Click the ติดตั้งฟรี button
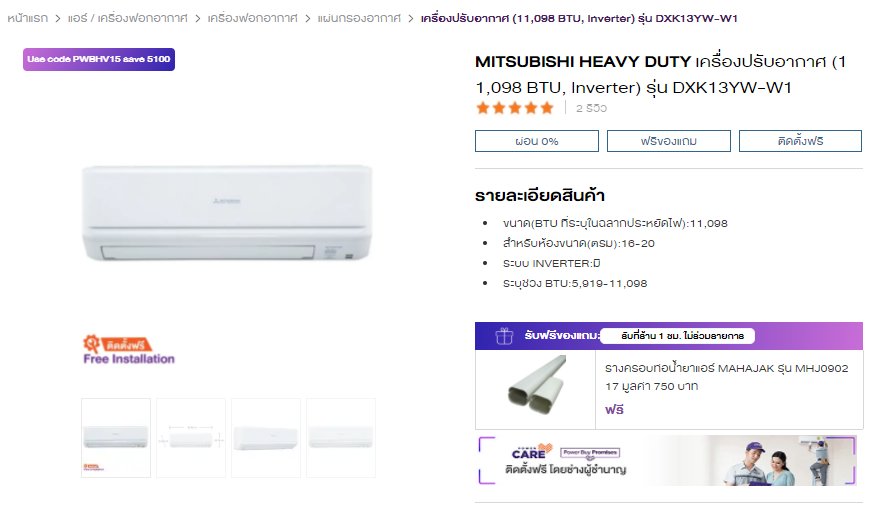Viewport: 883px width, 511px height. pyautogui.click(x=800, y=141)
